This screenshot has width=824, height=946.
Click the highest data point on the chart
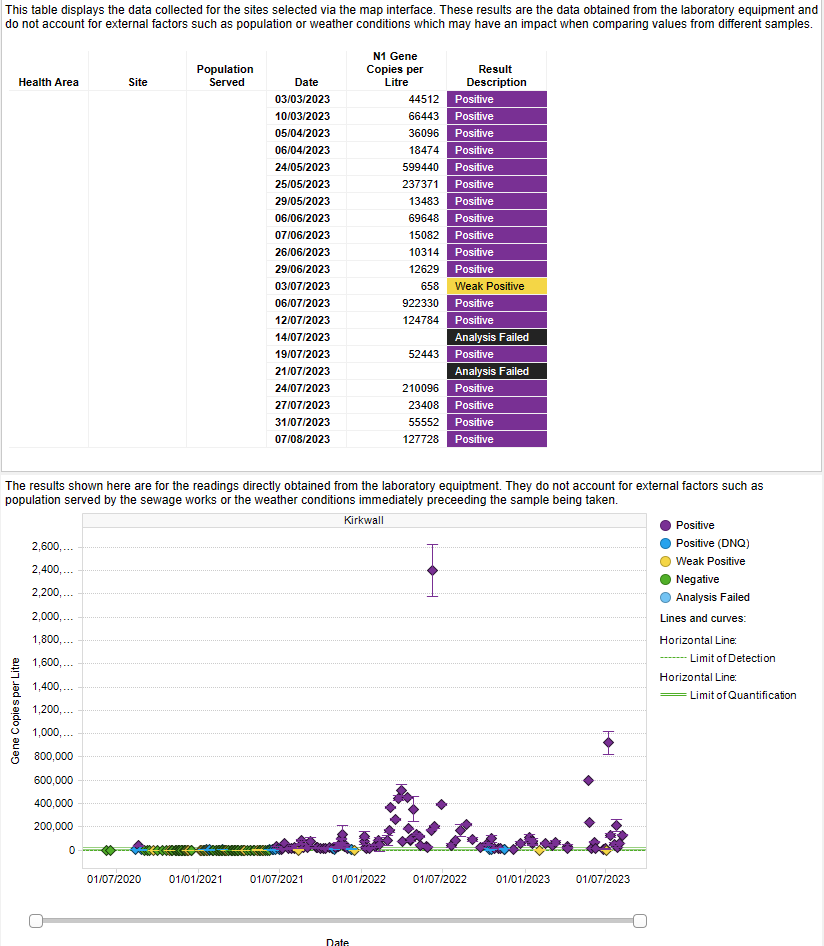[432, 569]
